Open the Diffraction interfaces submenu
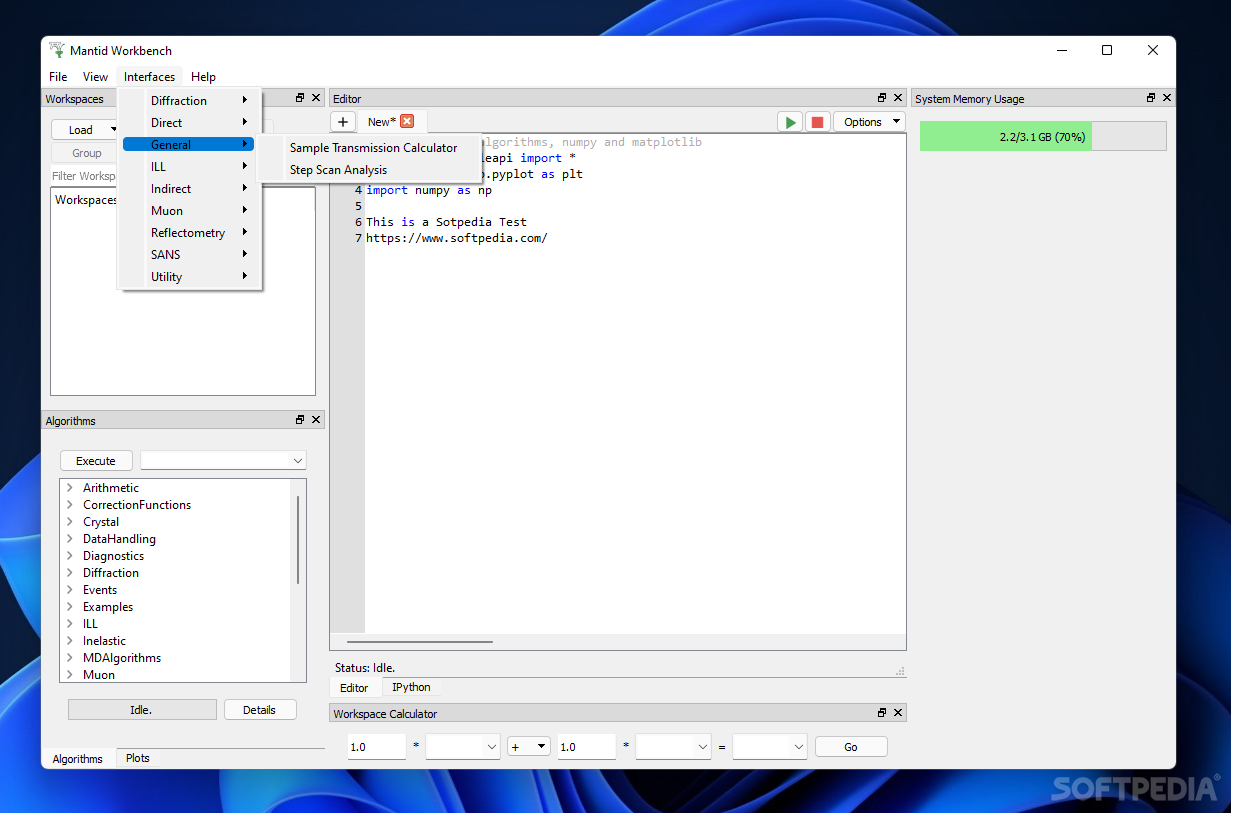 (189, 100)
